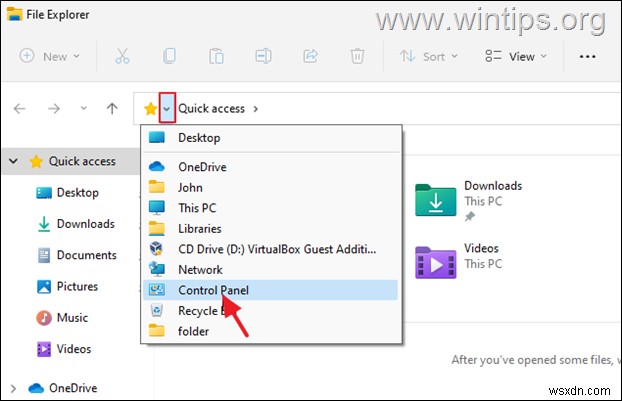Open Documents in the navigation pane
The height and width of the screenshot is (401, 622).
click(86, 255)
